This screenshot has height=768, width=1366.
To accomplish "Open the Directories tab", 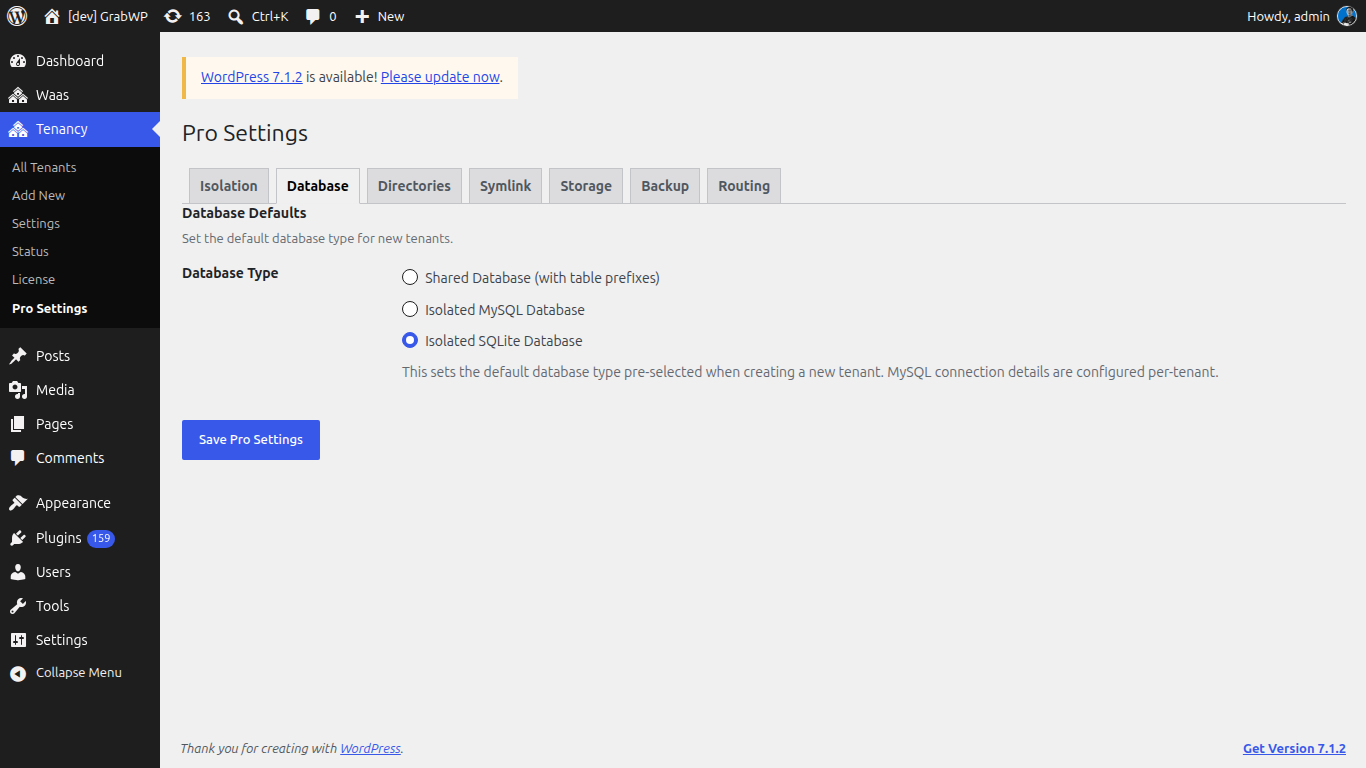I will coord(414,186).
